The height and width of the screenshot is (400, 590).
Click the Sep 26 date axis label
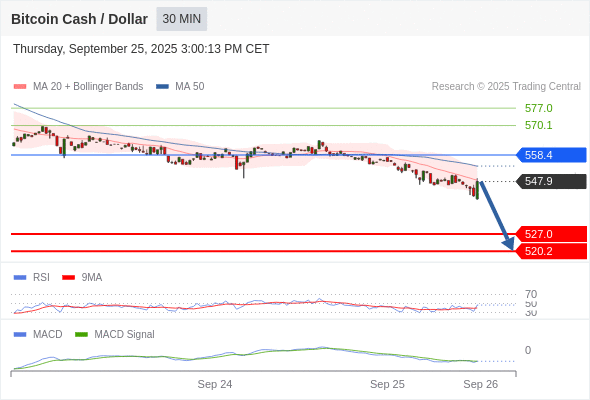pyautogui.click(x=481, y=384)
